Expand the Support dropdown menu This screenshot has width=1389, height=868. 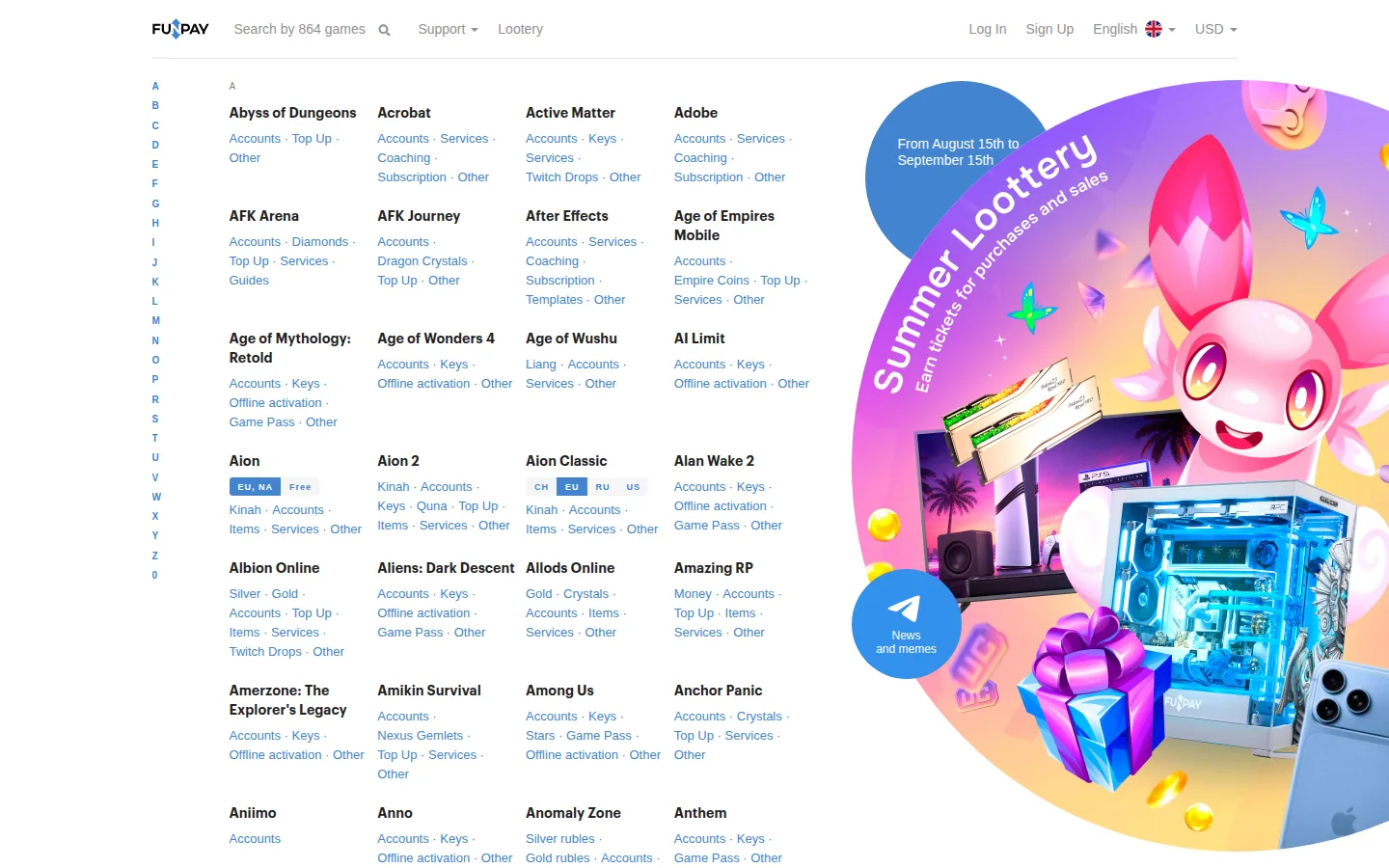tap(448, 29)
